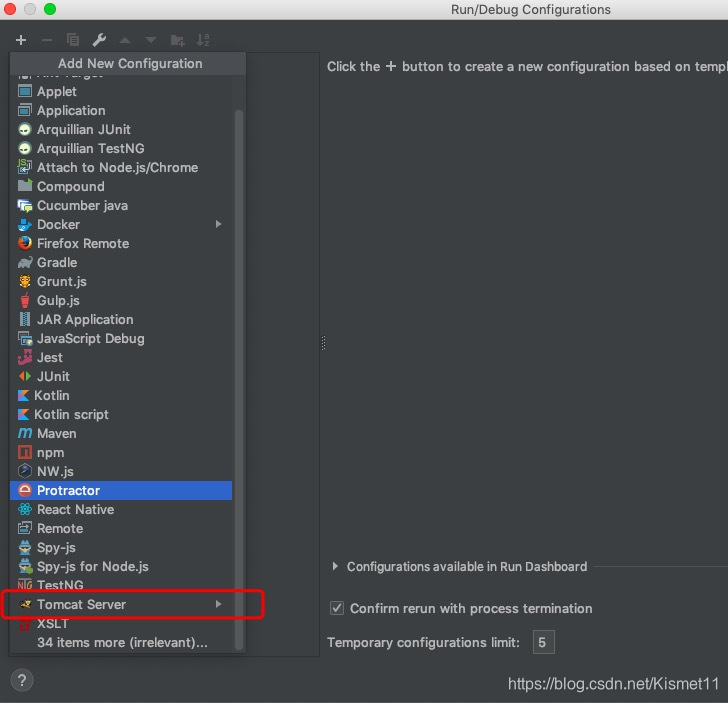The width and height of the screenshot is (728, 703).
Task: Click the panel splitter handle
Action: [323, 343]
